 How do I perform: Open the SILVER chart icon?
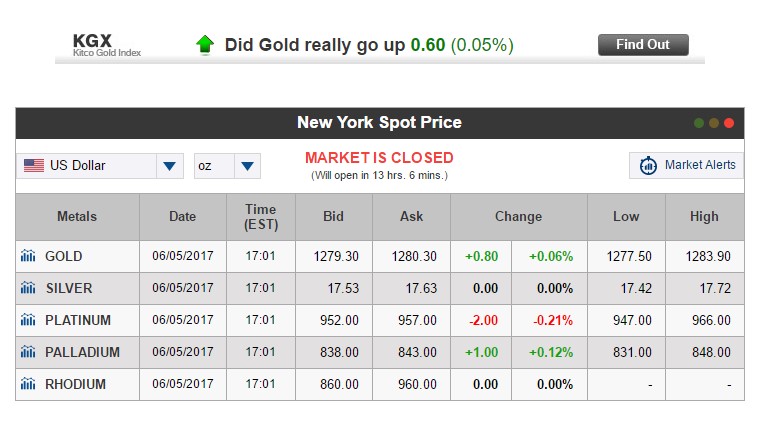pos(28,288)
